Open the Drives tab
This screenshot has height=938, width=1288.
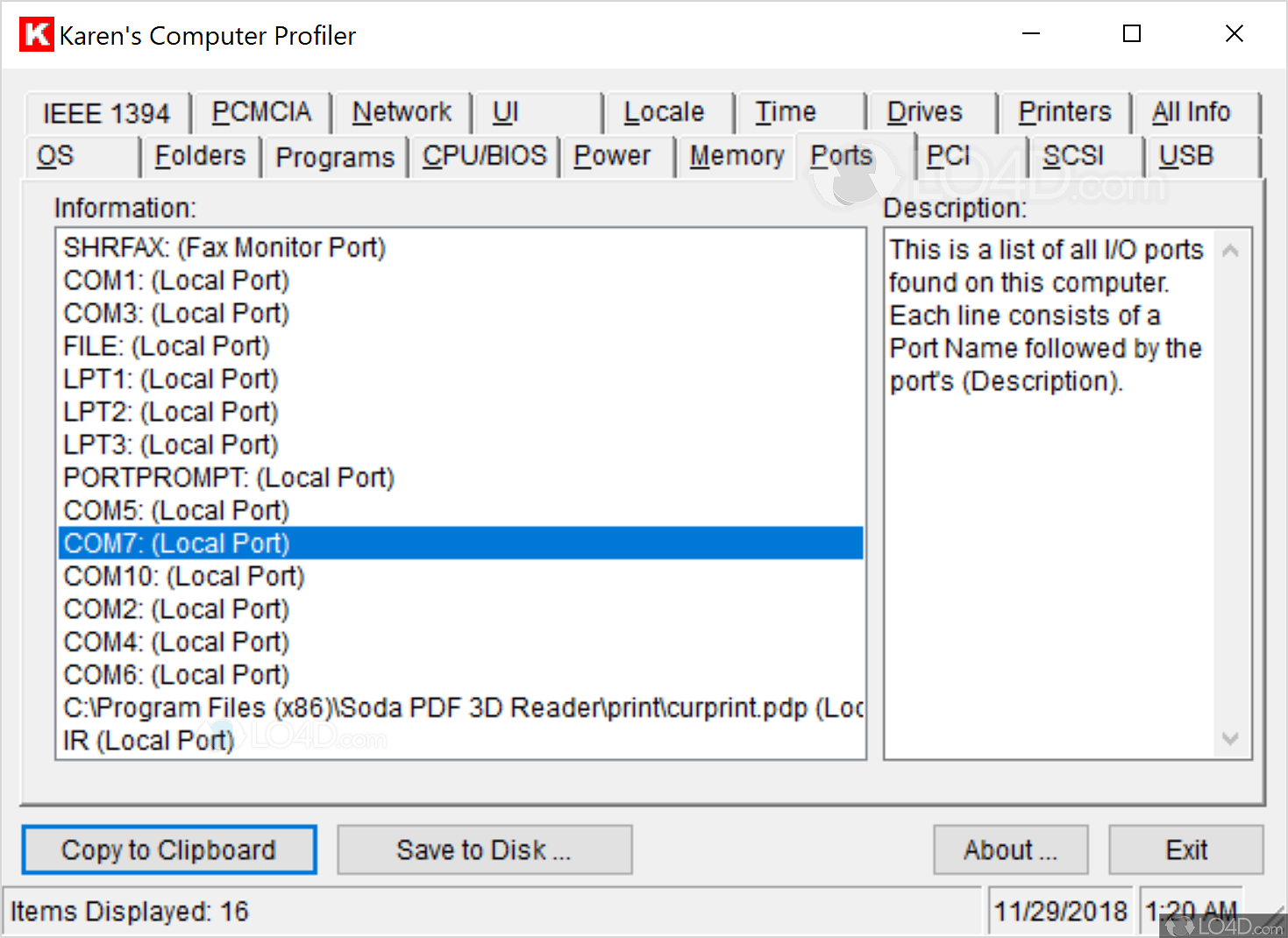923,112
